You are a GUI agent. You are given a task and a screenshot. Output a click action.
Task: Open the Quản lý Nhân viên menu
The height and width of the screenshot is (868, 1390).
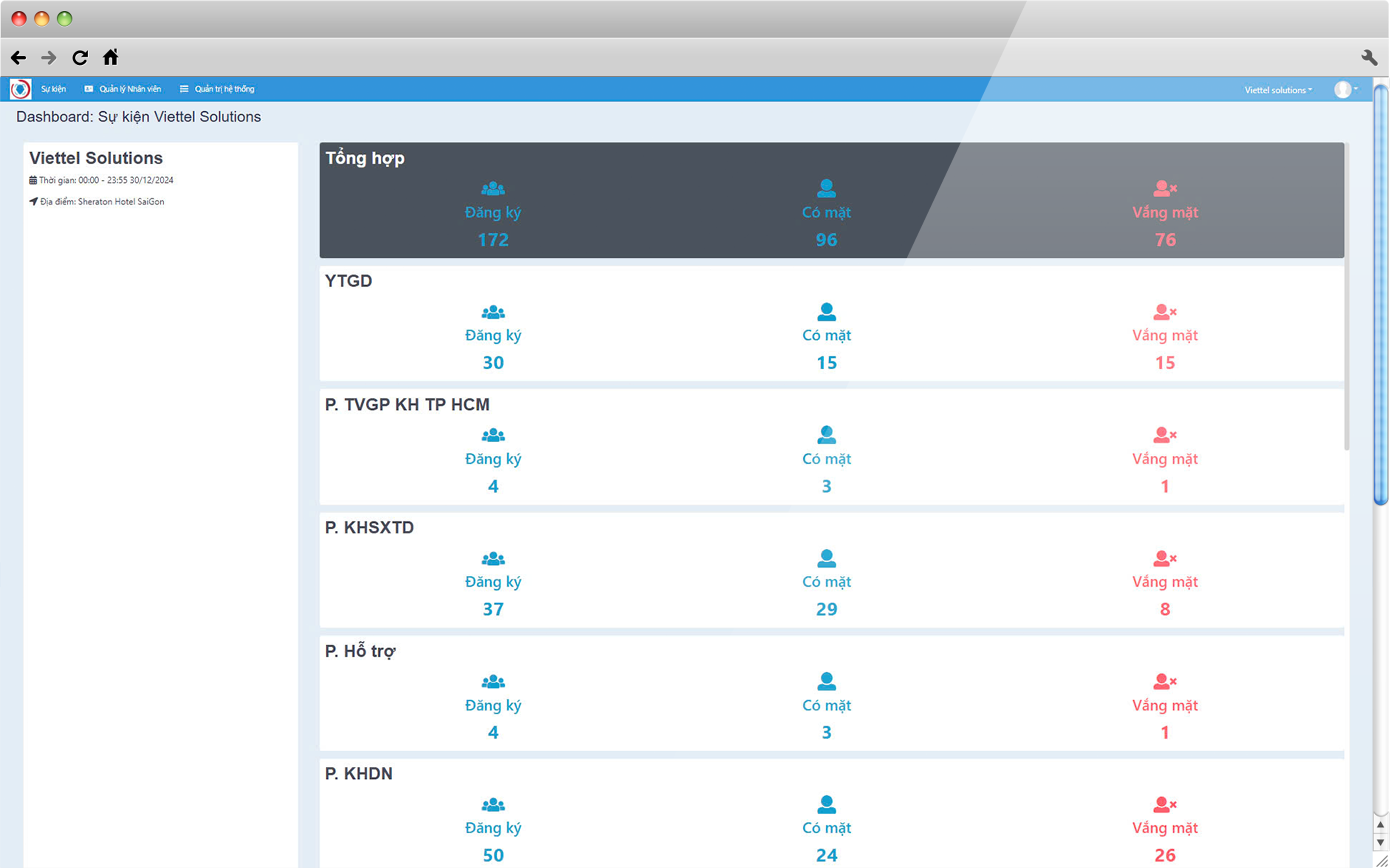[123, 89]
